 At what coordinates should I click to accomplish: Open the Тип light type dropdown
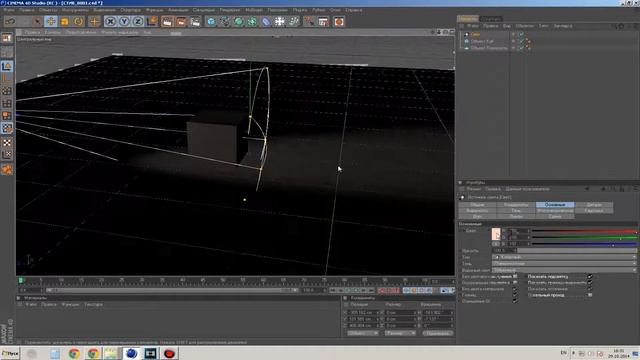[x=564, y=257]
